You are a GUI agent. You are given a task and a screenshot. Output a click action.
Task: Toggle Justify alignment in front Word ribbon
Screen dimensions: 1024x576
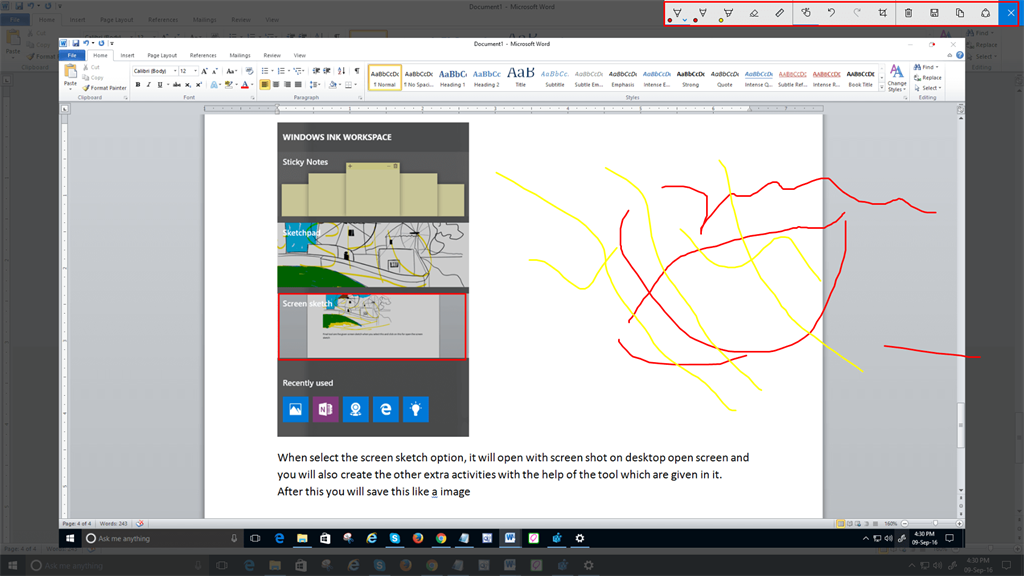[x=298, y=85]
